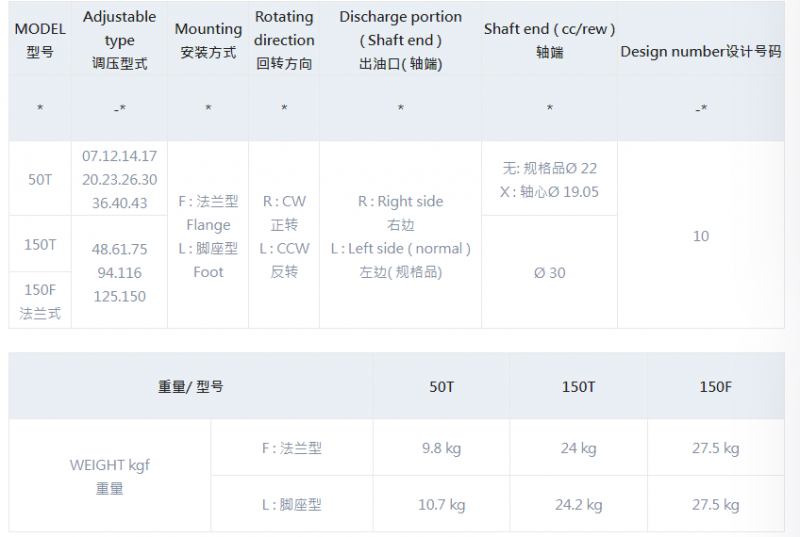800x537 pixels.
Task: Select the Ø 30 shaft end cell
Action: (549, 272)
